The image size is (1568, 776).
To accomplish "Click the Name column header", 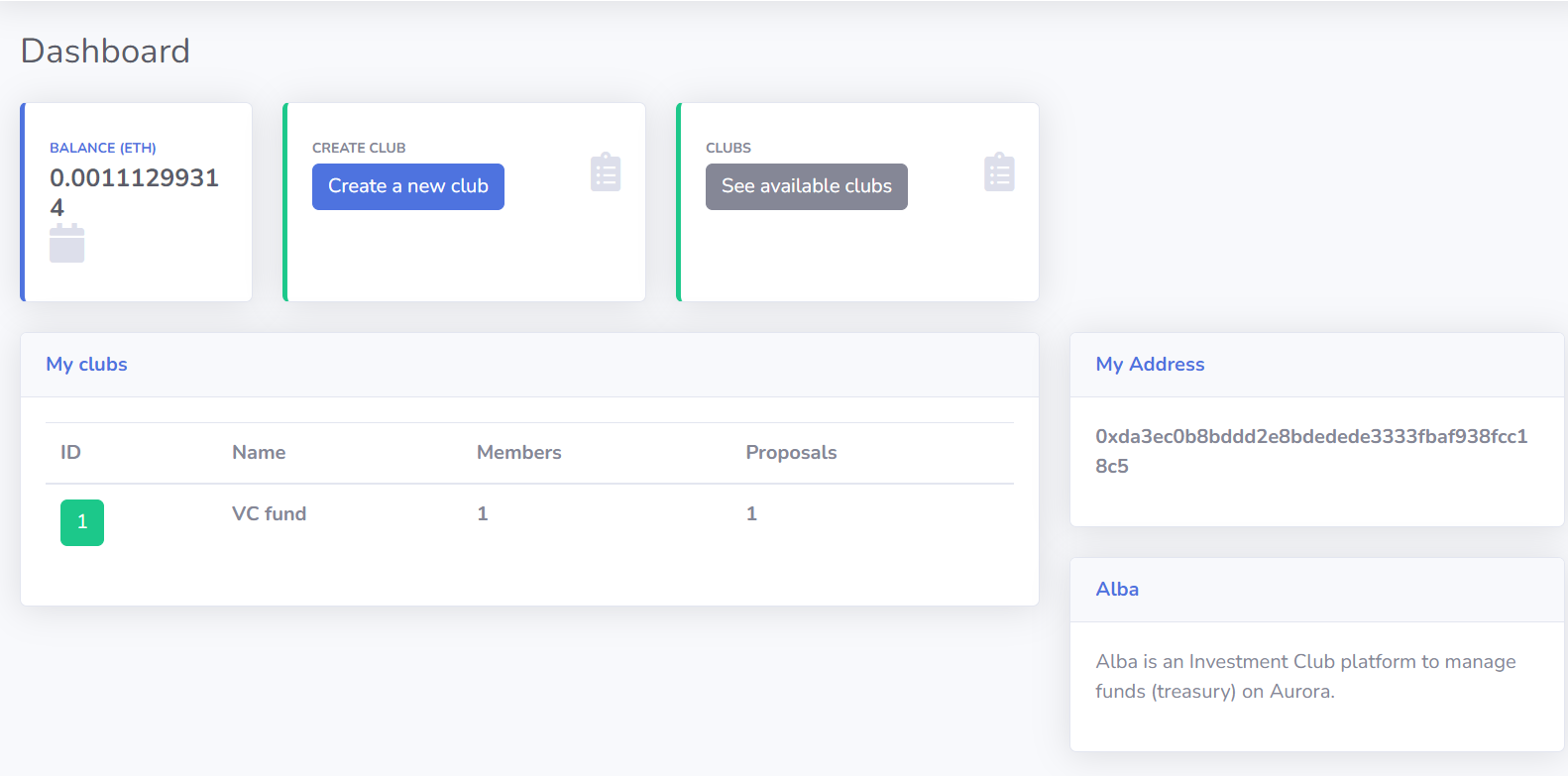I will point(259,452).
